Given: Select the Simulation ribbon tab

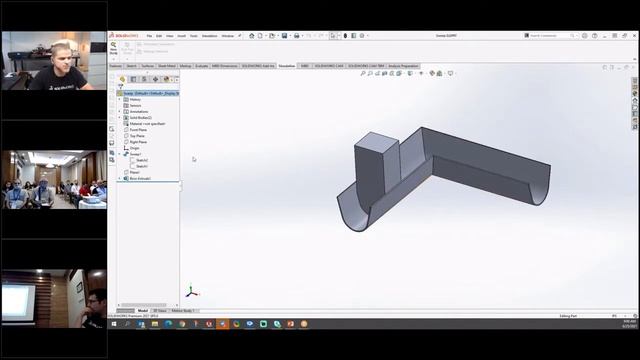Looking at the screenshot, I should [287, 66].
